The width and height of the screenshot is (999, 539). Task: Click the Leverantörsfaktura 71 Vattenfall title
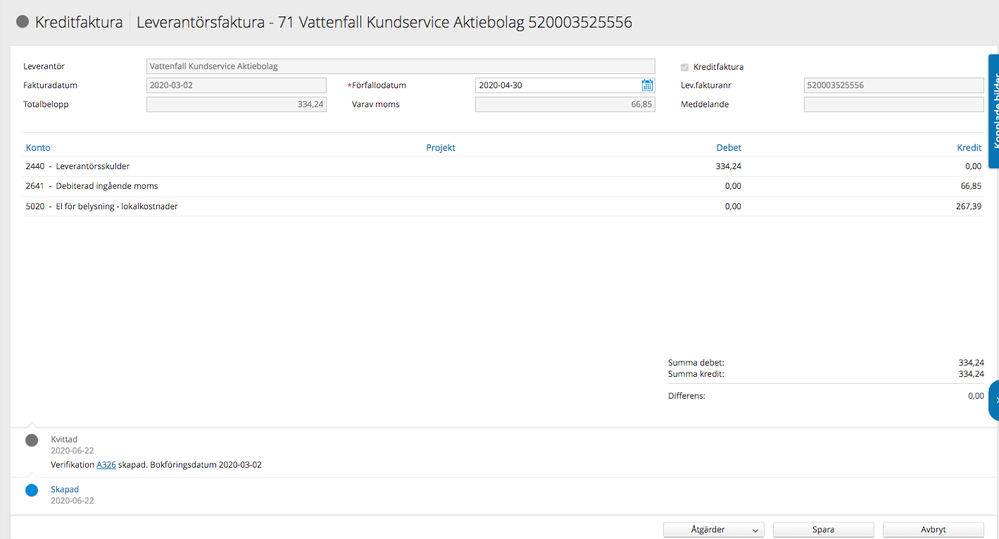[384, 22]
